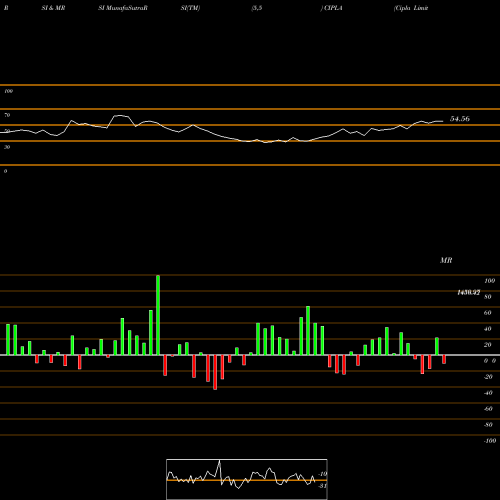Image resolution: width=500 pixels, height=500 pixels.
Task: Click the price value 1430.92
Action: coord(469,293)
